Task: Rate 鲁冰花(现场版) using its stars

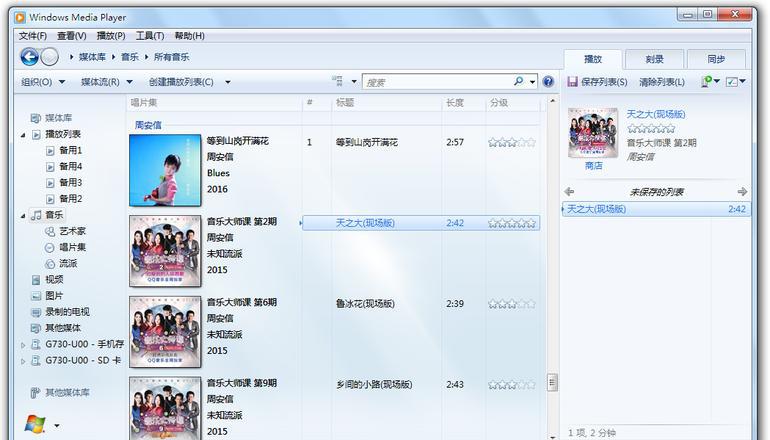Action: coord(511,304)
